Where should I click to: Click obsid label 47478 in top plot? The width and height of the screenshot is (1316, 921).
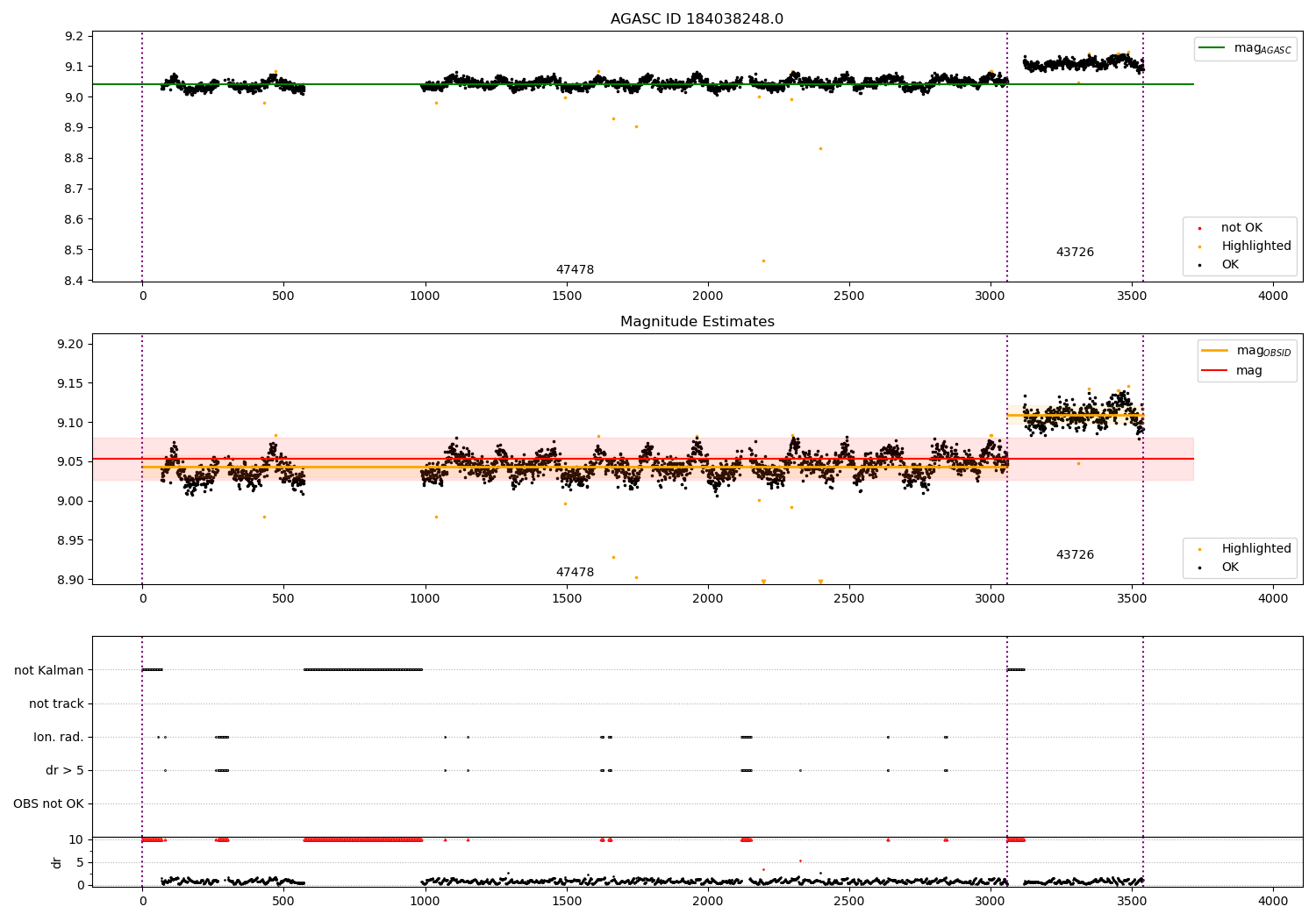[575, 270]
